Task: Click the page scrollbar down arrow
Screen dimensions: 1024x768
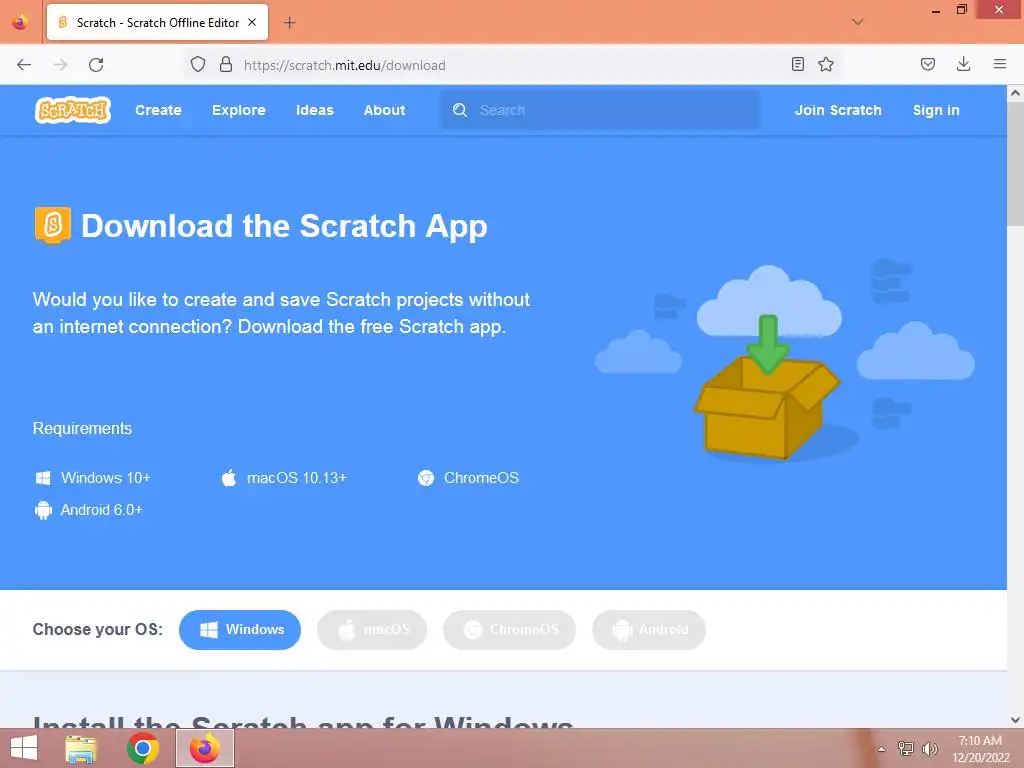Action: [1016, 720]
